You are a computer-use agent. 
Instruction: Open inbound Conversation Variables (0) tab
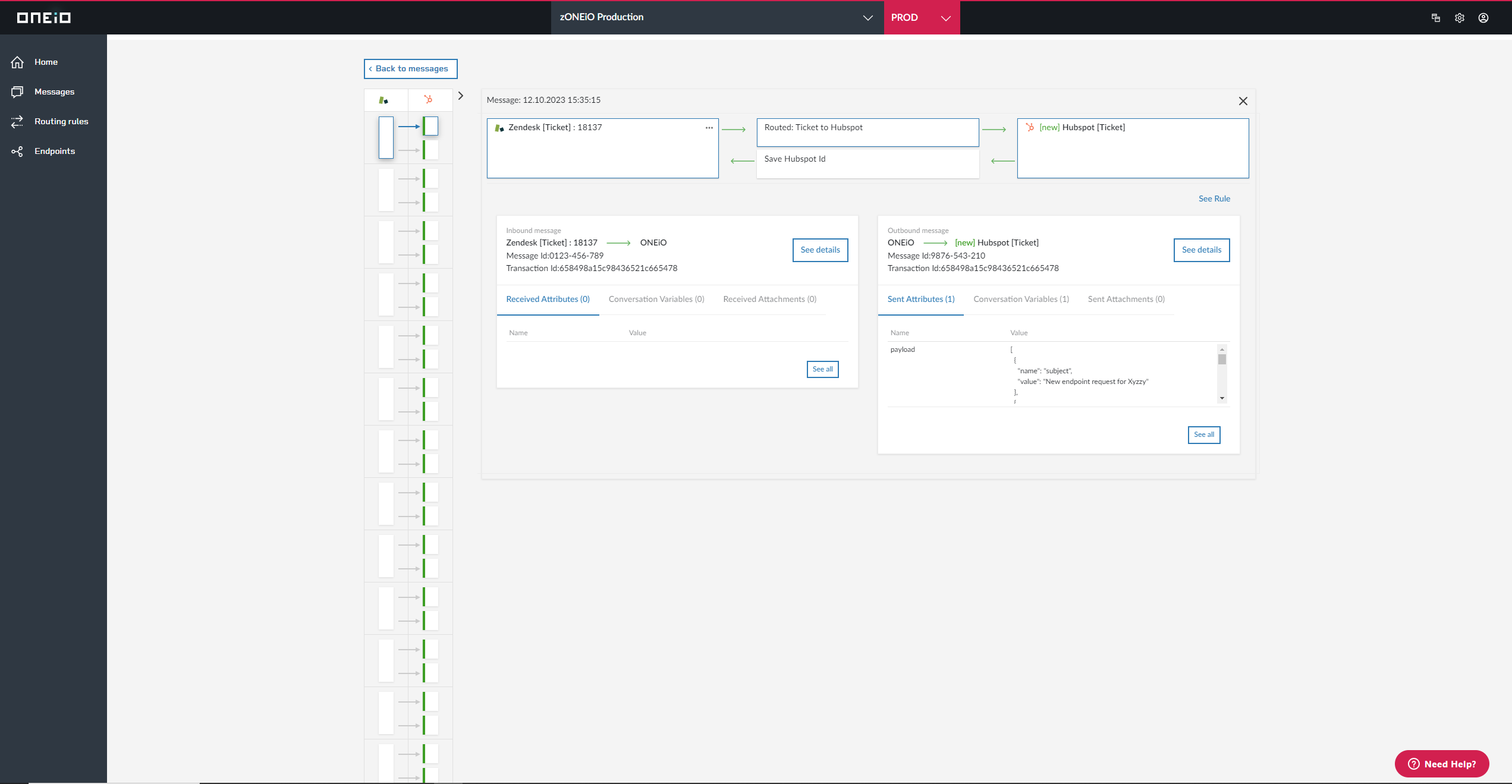(656, 300)
